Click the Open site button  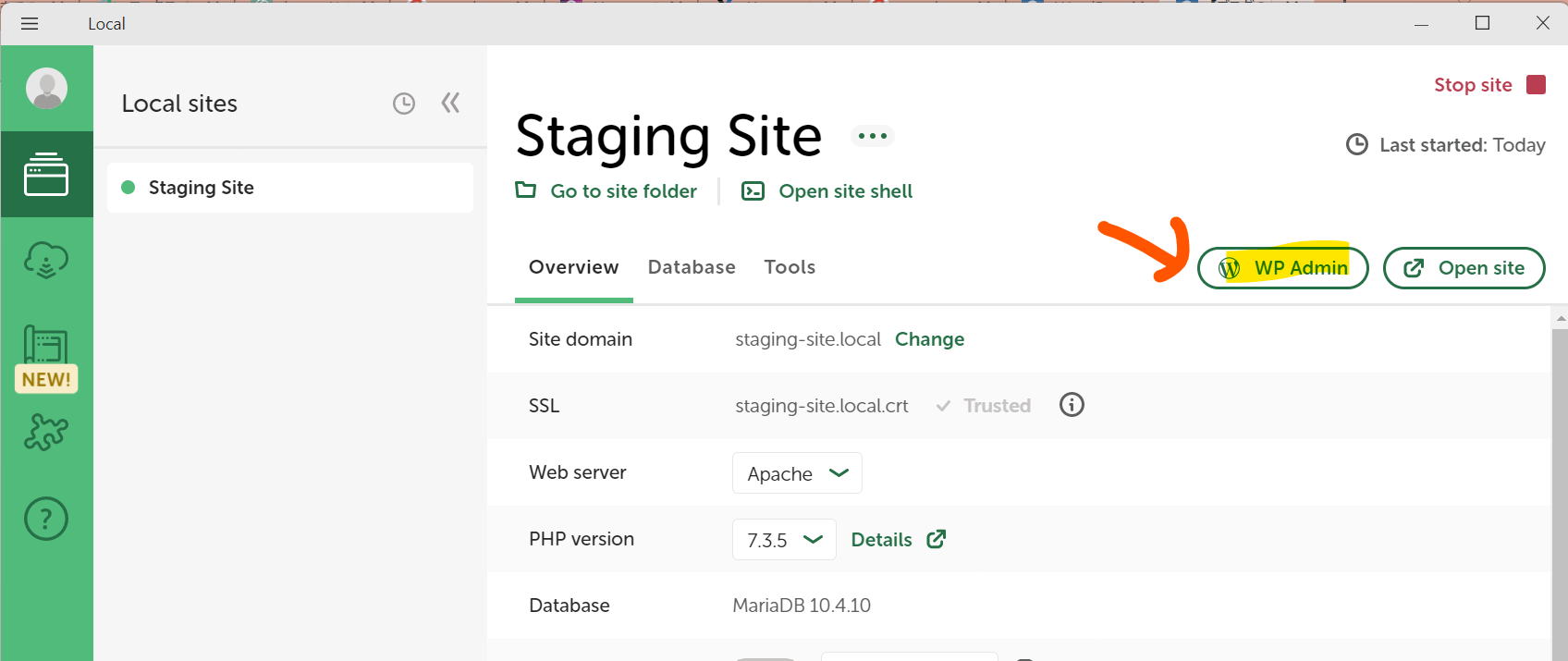tap(1464, 268)
